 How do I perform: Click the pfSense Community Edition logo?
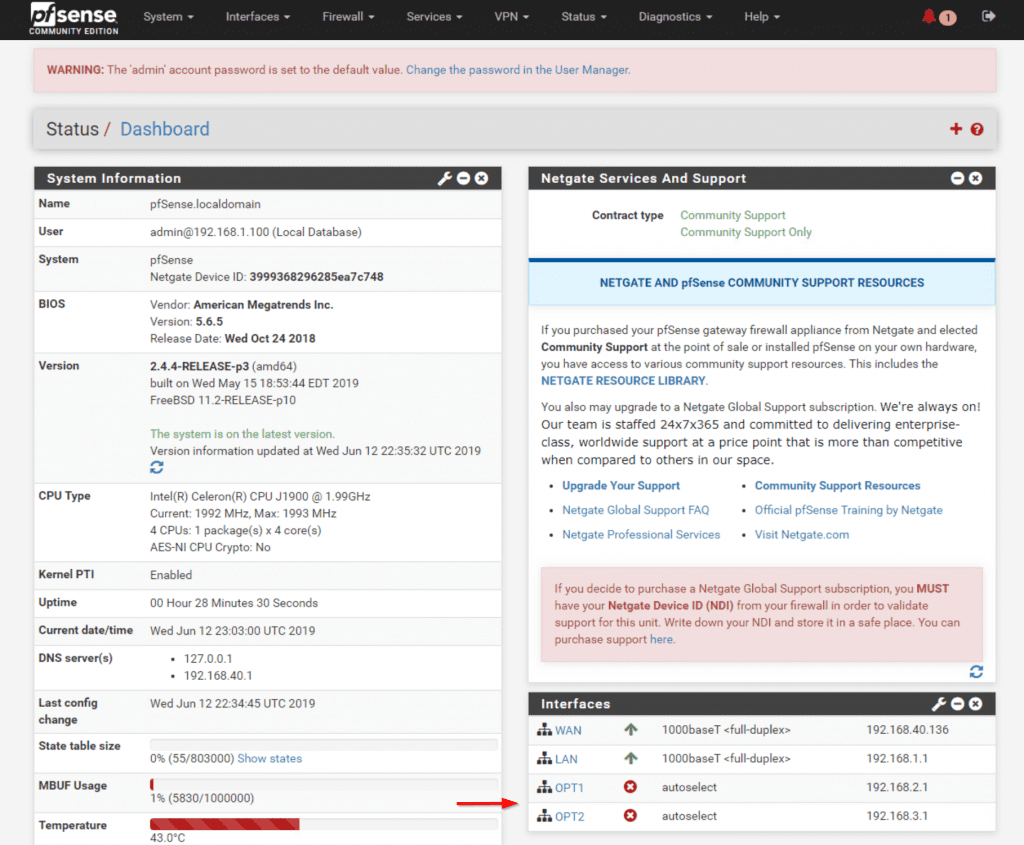[74, 18]
